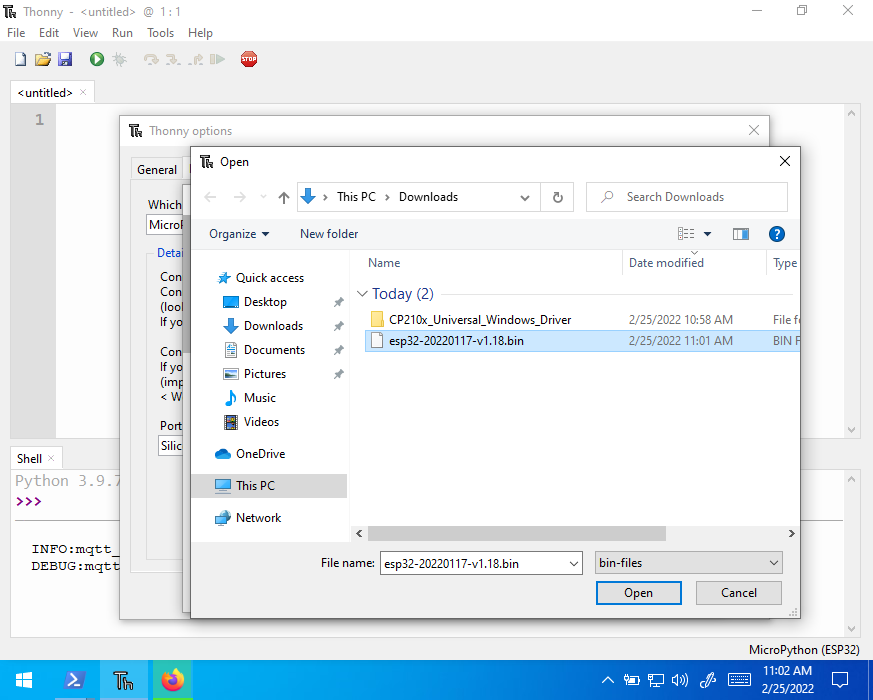Click the Open file folder icon in Thonny toolbar
Screen dimensions: 873x700
[43, 59]
